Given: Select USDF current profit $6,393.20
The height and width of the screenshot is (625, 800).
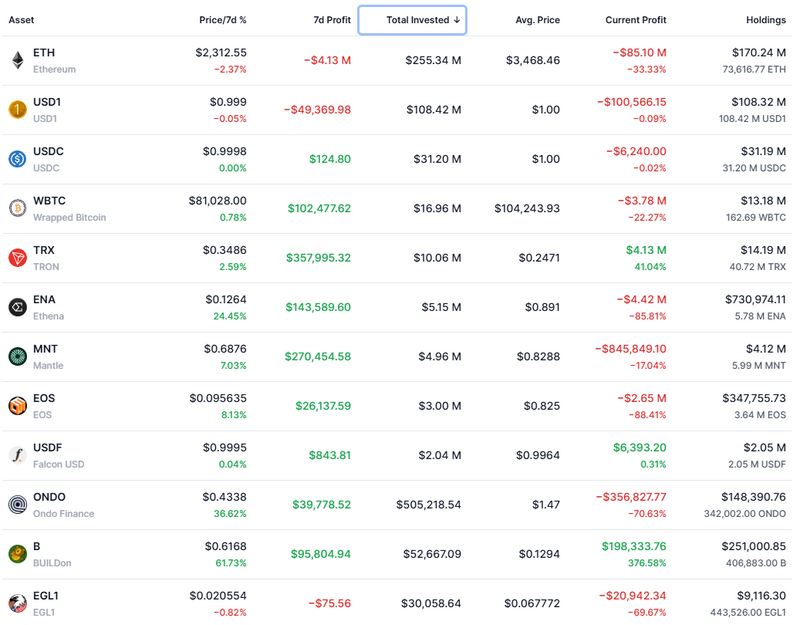Looking at the screenshot, I should [x=640, y=447].
